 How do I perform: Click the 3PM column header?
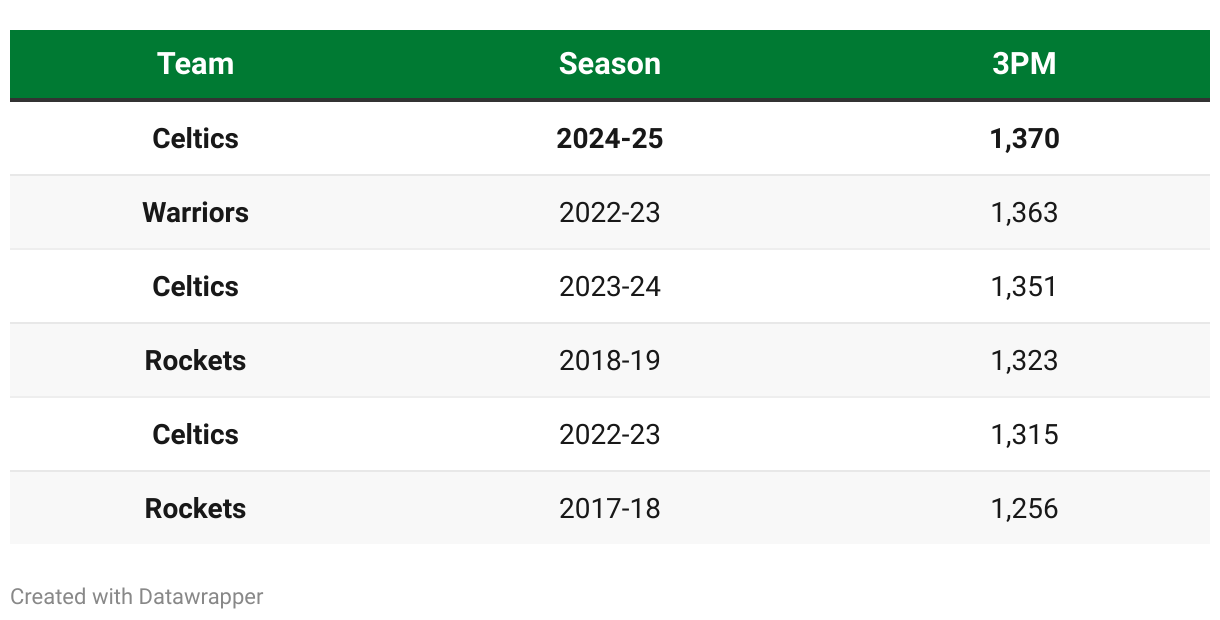(1024, 64)
